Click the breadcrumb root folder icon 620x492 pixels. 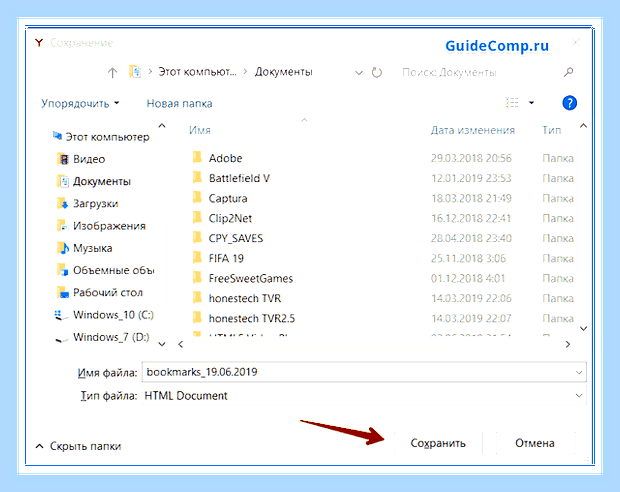135,72
